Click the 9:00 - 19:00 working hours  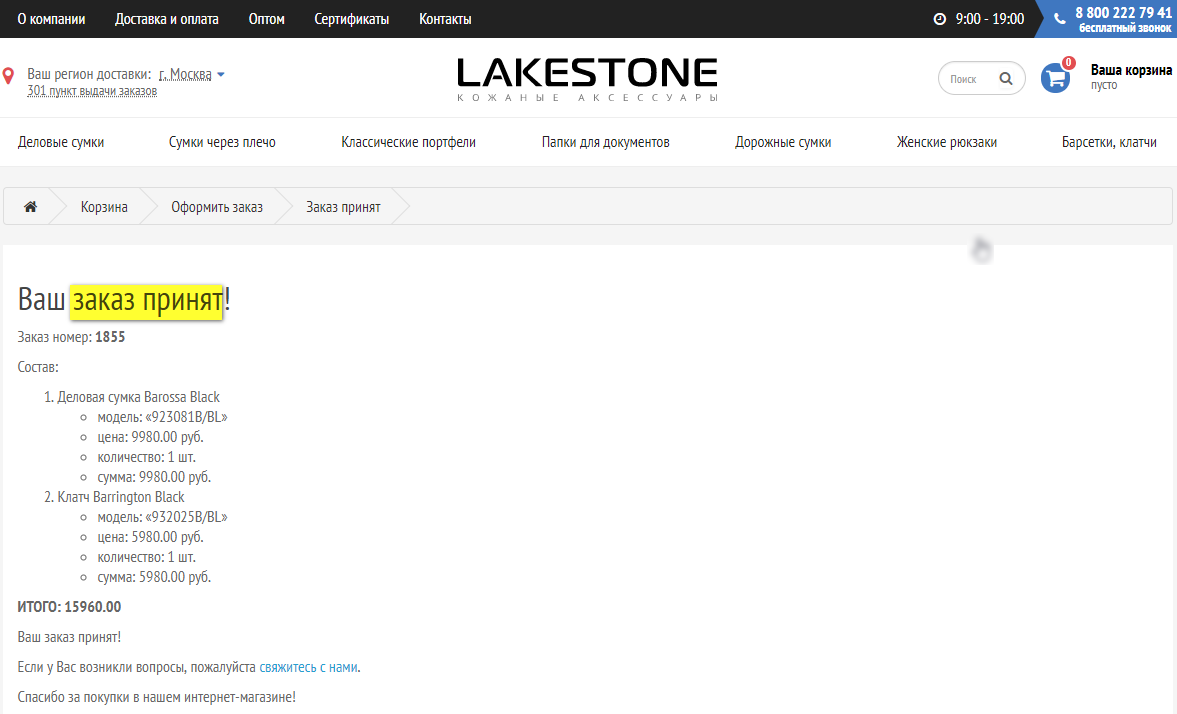coord(989,19)
